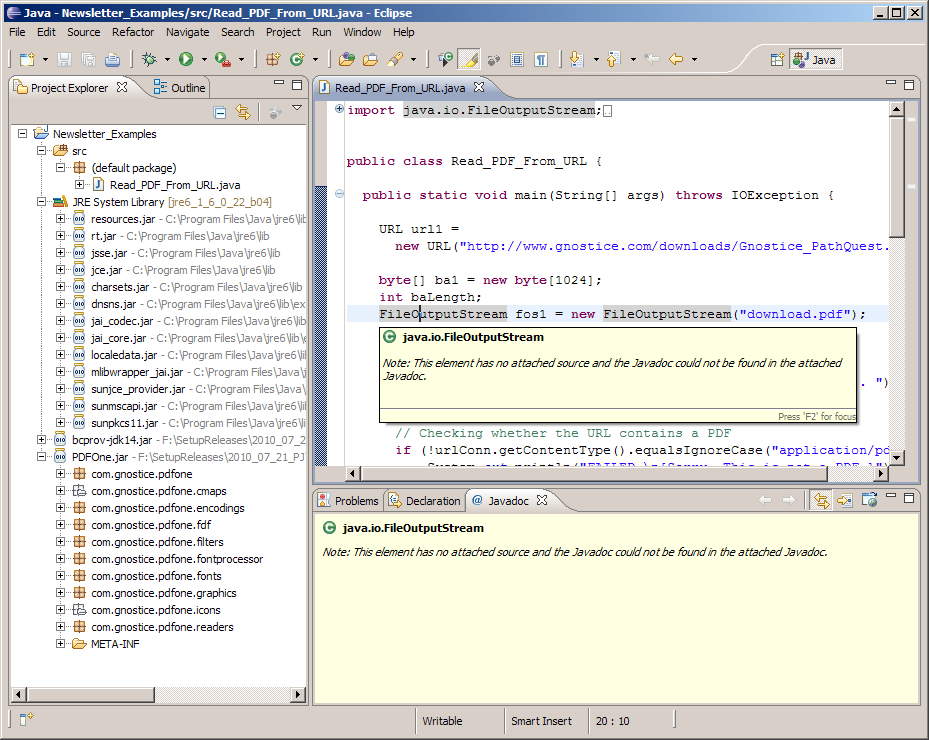Viewport: 929px width, 740px height.
Task: Switch to the Problems tab
Action: click(348, 501)
